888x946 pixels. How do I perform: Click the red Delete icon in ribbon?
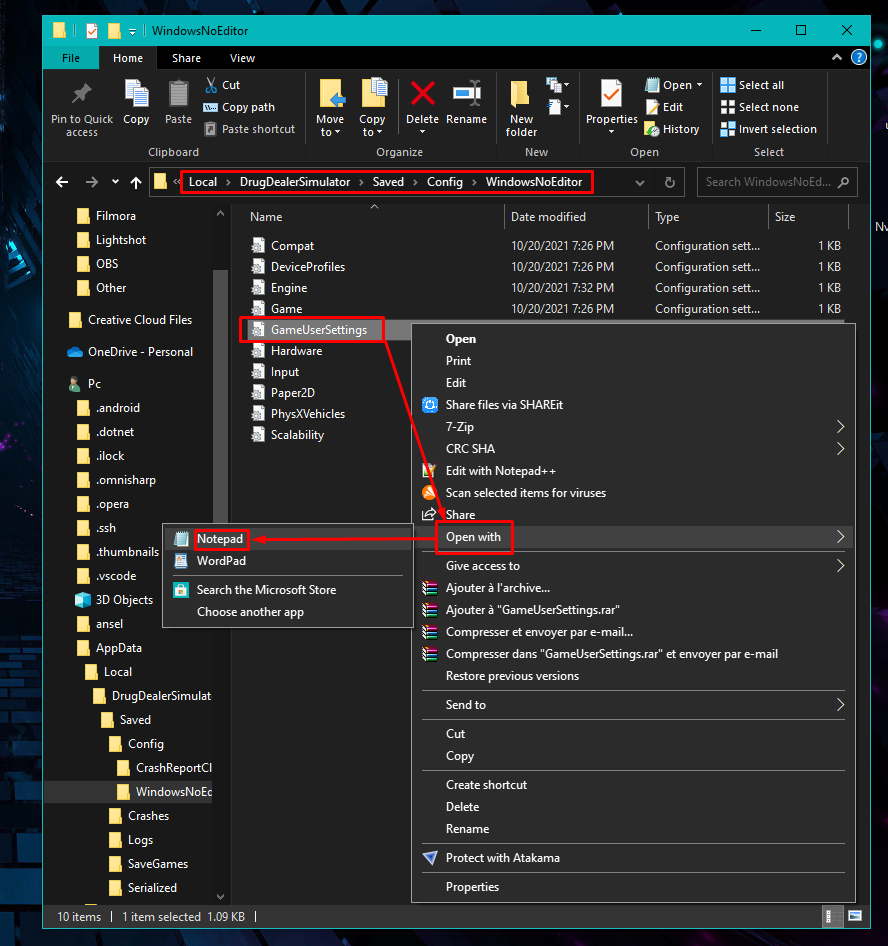[422, 94]
